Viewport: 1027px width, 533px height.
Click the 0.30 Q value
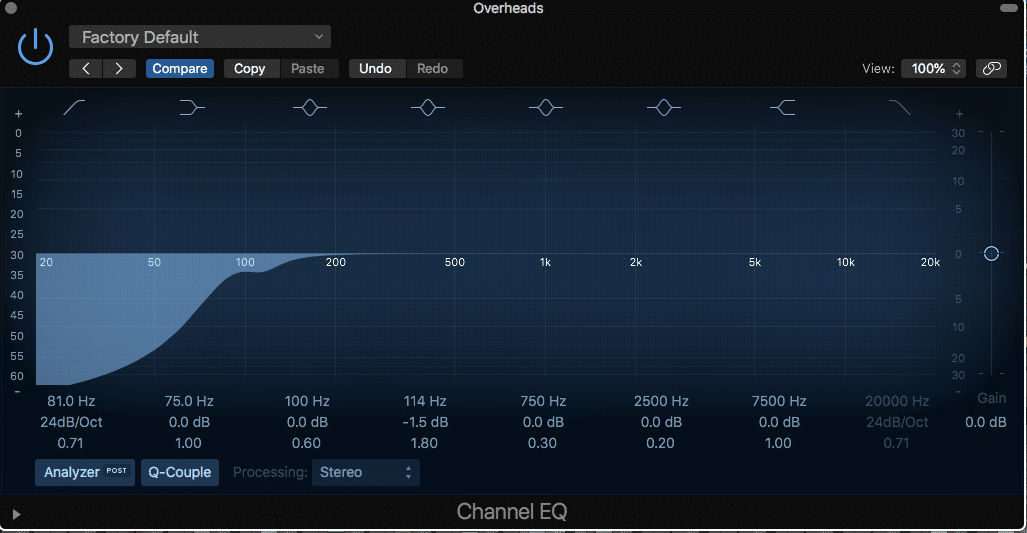pyautogui.click(x=542, y=443)
